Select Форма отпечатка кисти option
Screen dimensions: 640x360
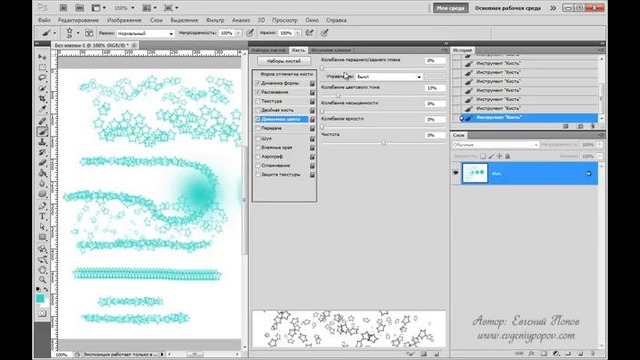[x=287, y=74]
